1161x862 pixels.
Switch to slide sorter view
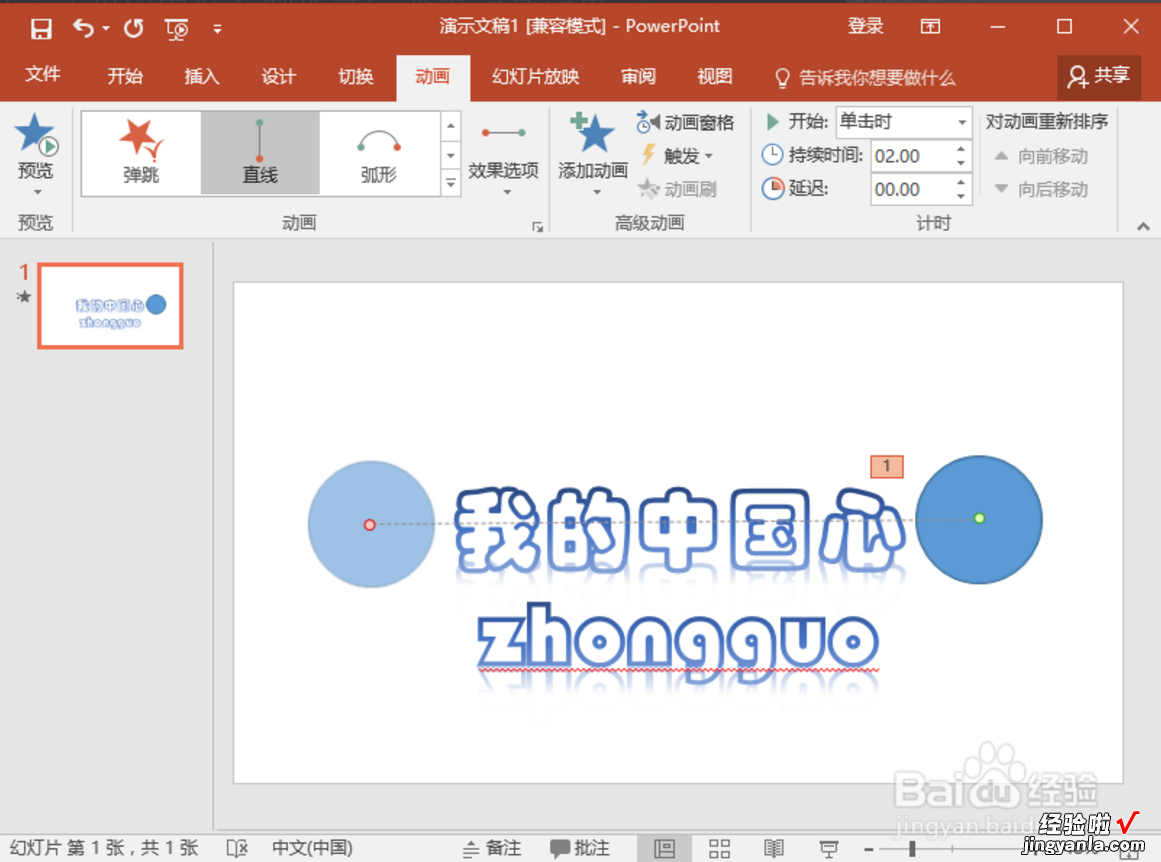719,848
